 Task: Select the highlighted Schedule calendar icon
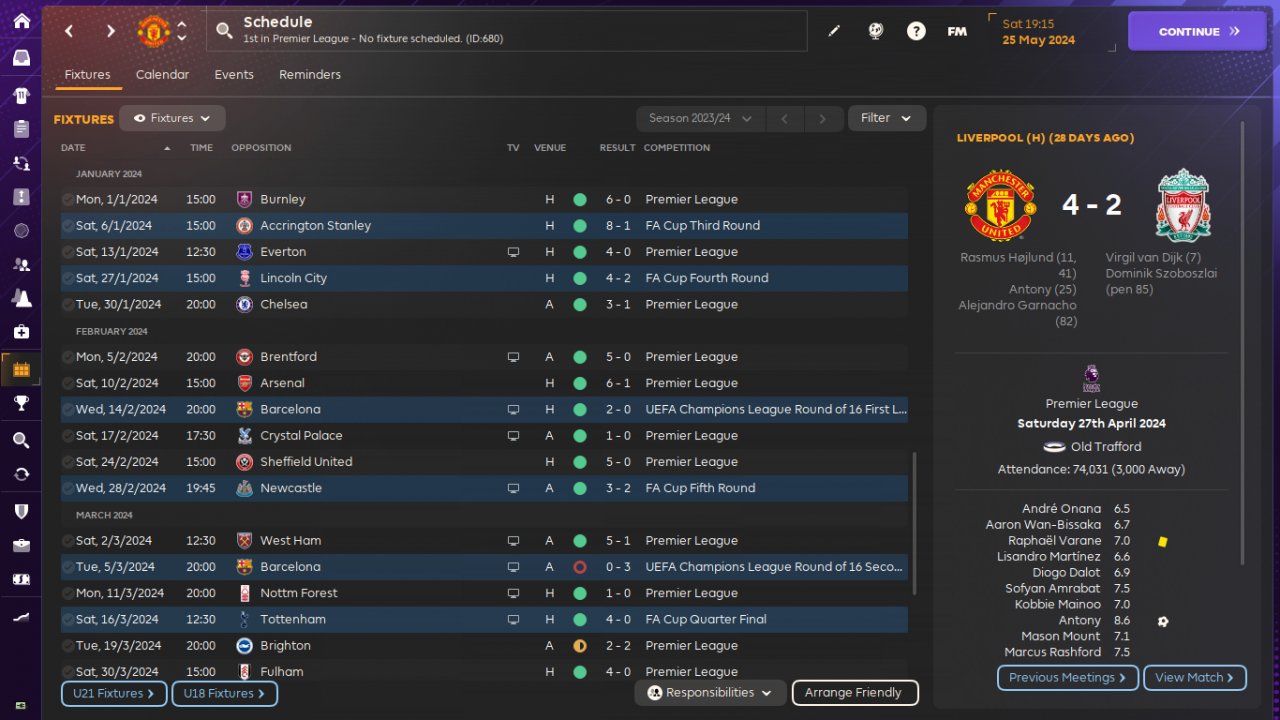click(21, 369)
